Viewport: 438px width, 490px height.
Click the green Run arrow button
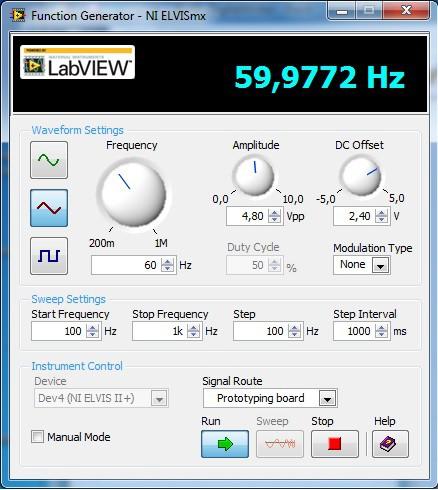(225, 444)
